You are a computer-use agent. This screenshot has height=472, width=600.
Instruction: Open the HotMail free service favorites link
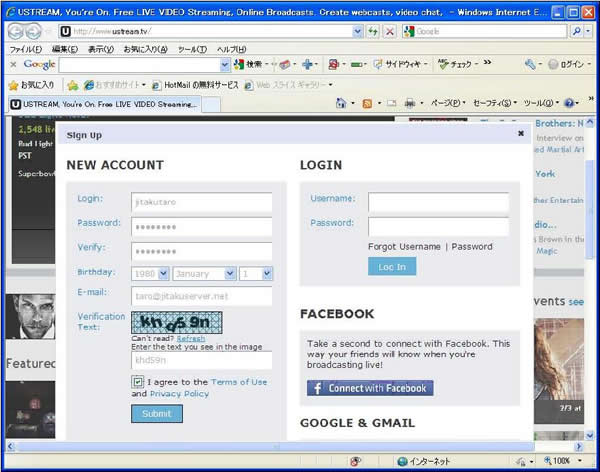196,85
